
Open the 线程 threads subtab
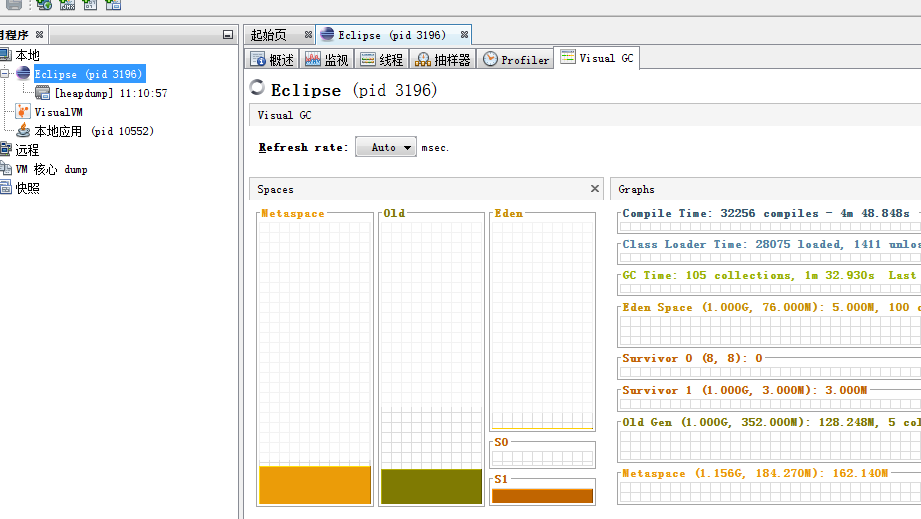pyautogui.click(x=382, y=59)
